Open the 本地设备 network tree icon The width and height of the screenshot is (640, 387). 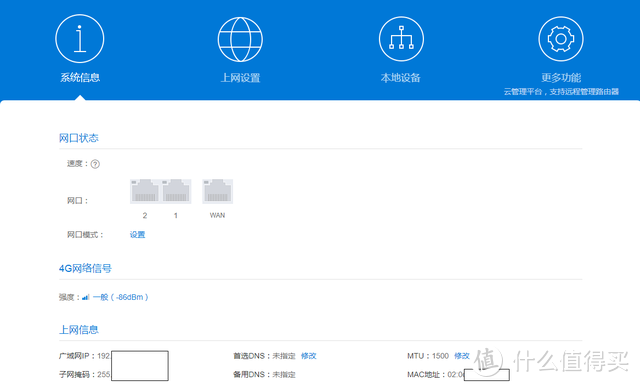pos(401,39)
